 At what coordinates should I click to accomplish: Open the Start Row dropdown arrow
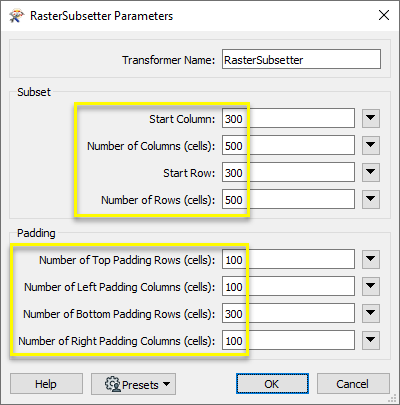click(371, 172)
